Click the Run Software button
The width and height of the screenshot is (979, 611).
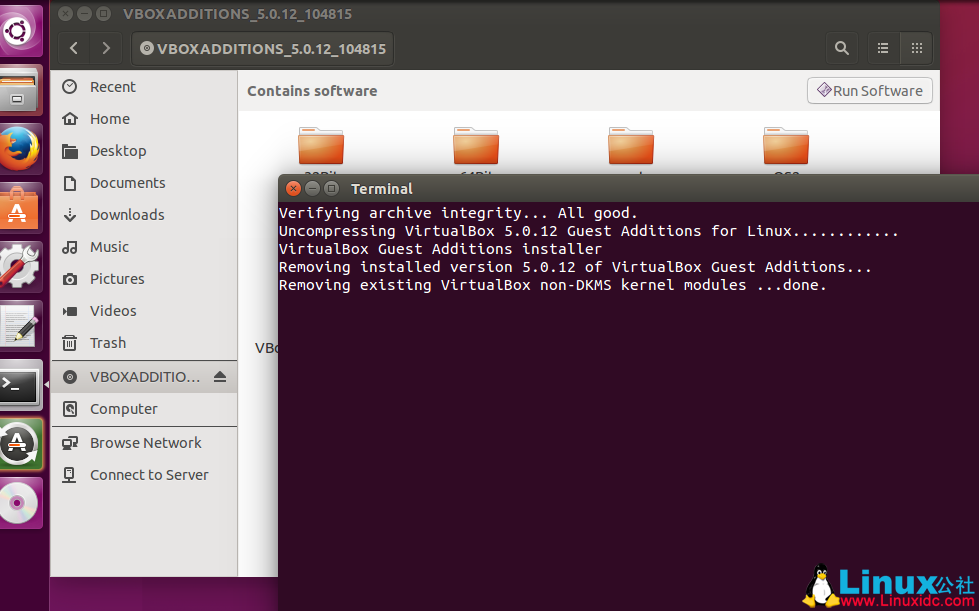tap(869, 91)
